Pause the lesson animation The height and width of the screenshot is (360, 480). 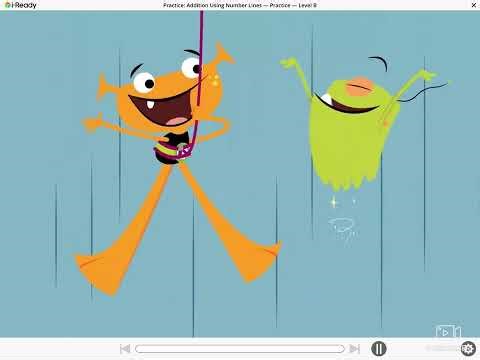(x=379, y=349)
